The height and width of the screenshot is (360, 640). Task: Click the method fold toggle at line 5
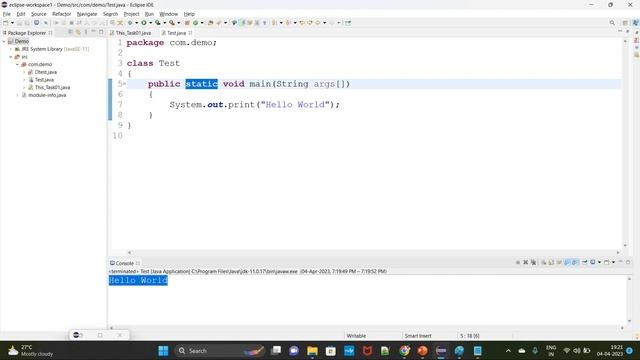[124, 84]
